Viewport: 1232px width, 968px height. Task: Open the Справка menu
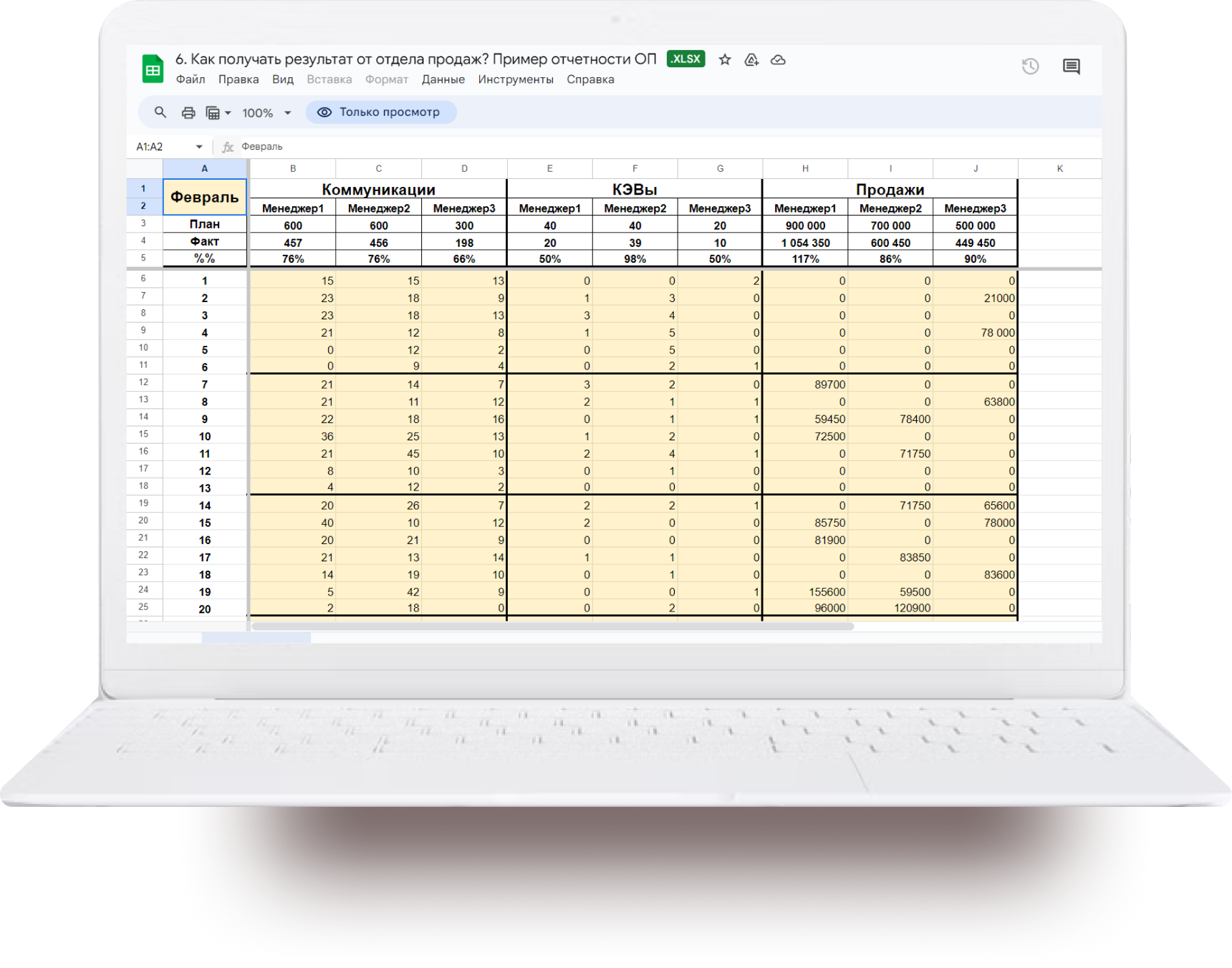(x=590, y=79)
